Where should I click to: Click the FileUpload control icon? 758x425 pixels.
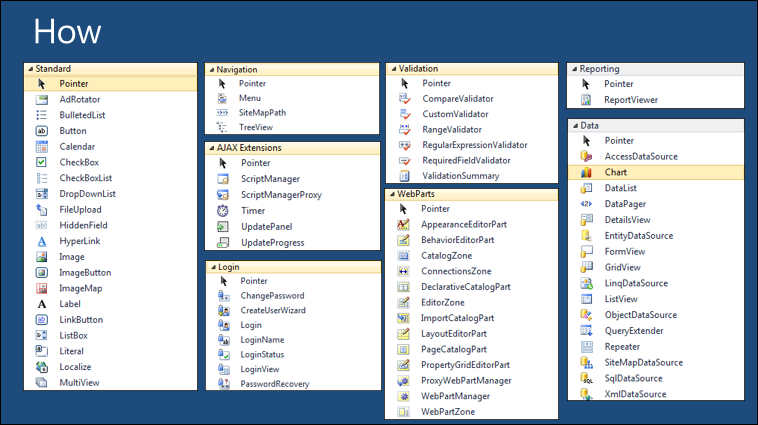tap(42, 209)
